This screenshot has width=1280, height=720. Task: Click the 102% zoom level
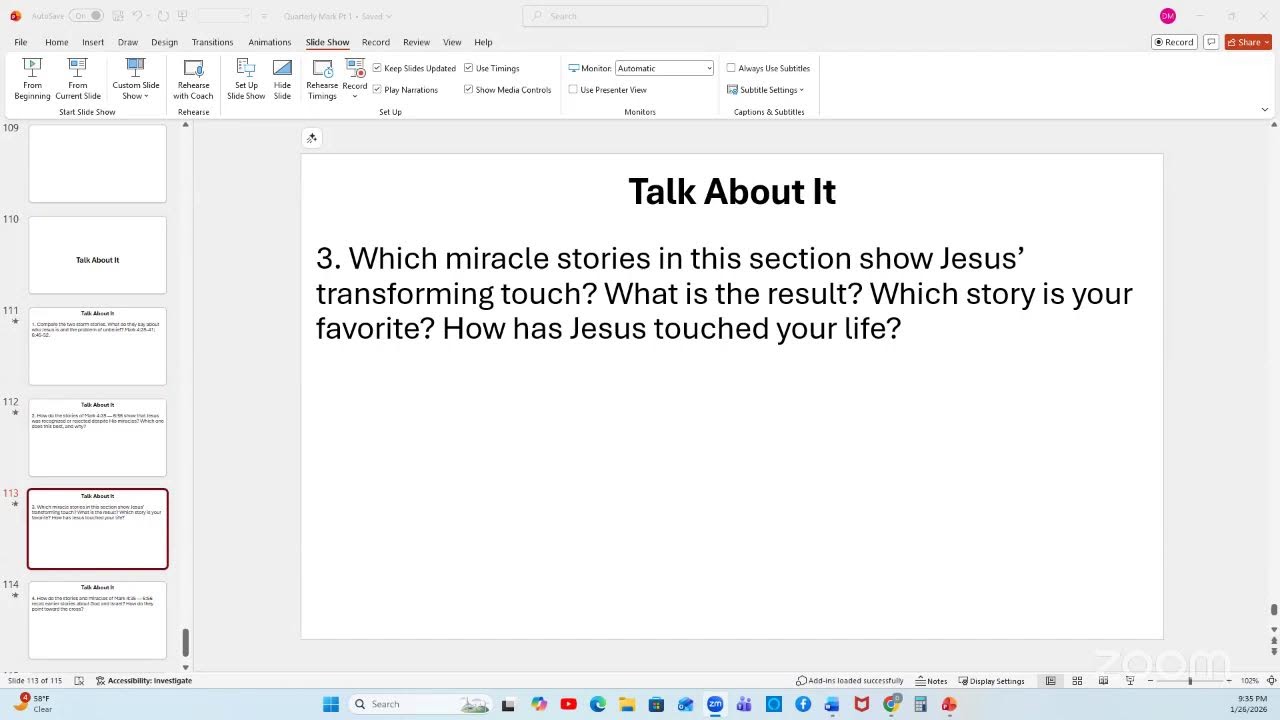[1249, 681]
